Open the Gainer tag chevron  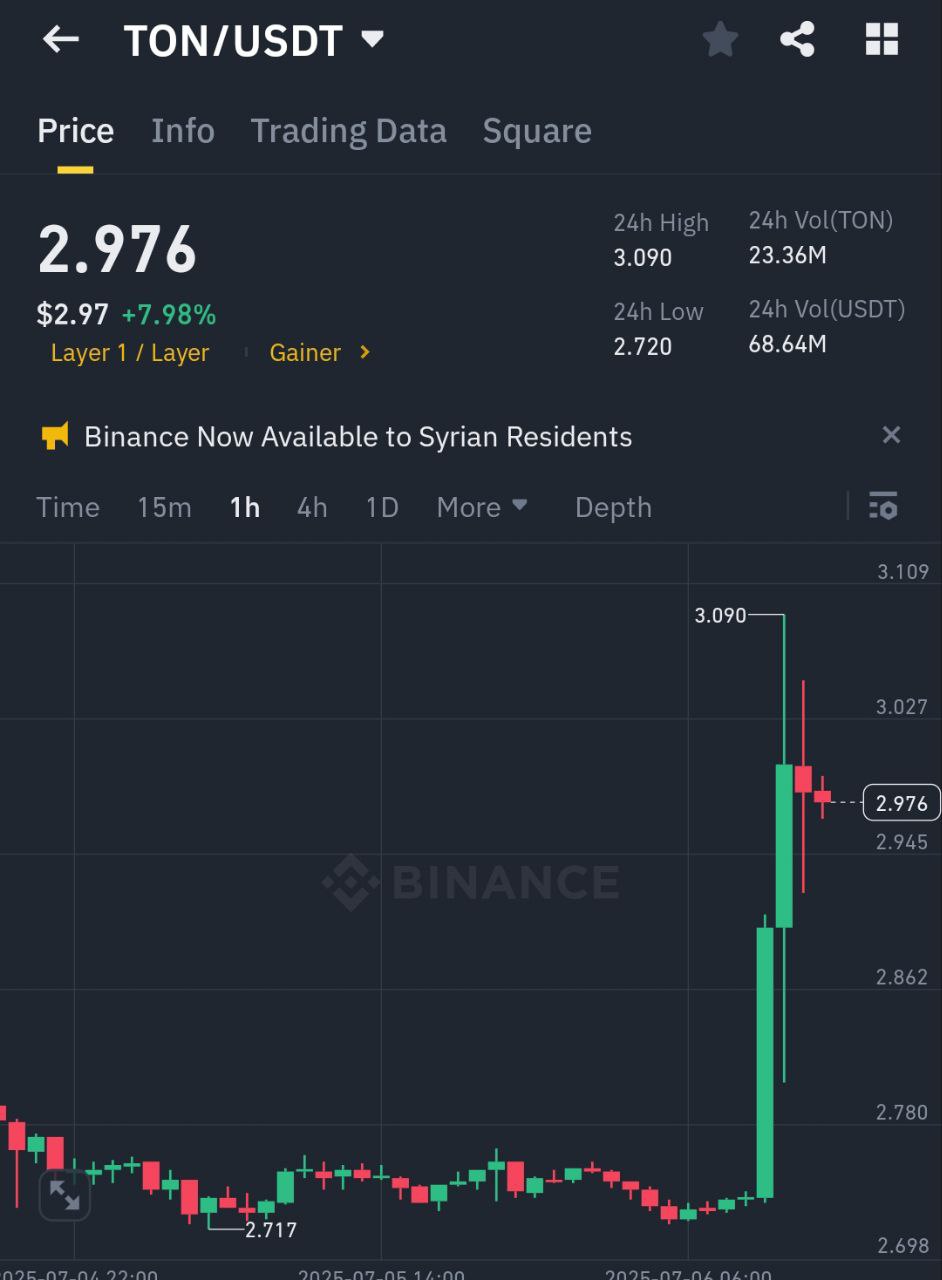click(365, 352)
